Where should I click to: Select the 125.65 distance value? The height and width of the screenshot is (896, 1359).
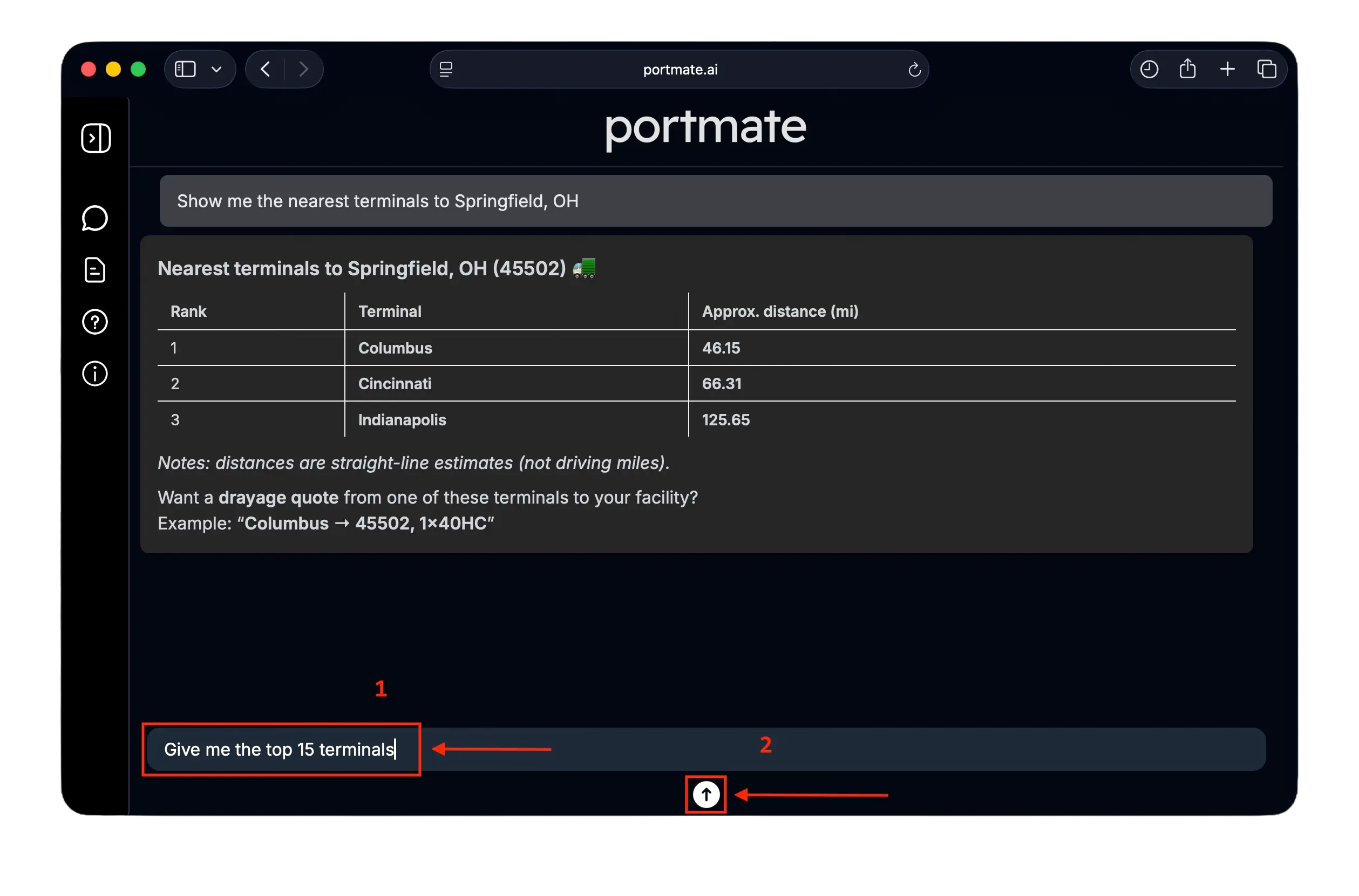725,419
